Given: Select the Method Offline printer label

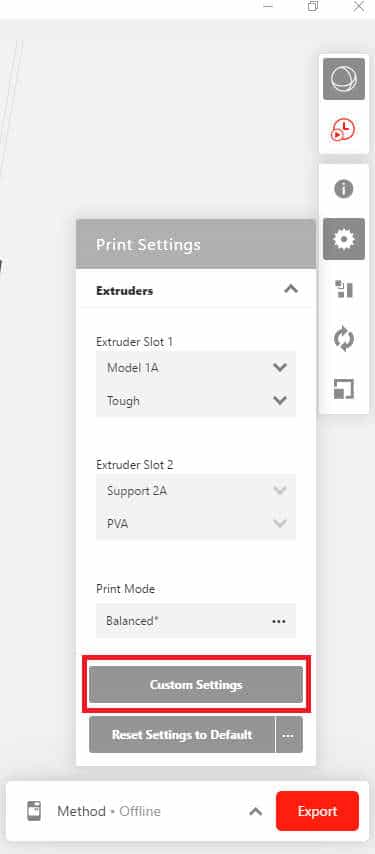Looking at the screenshot, I should pos(109,812).
